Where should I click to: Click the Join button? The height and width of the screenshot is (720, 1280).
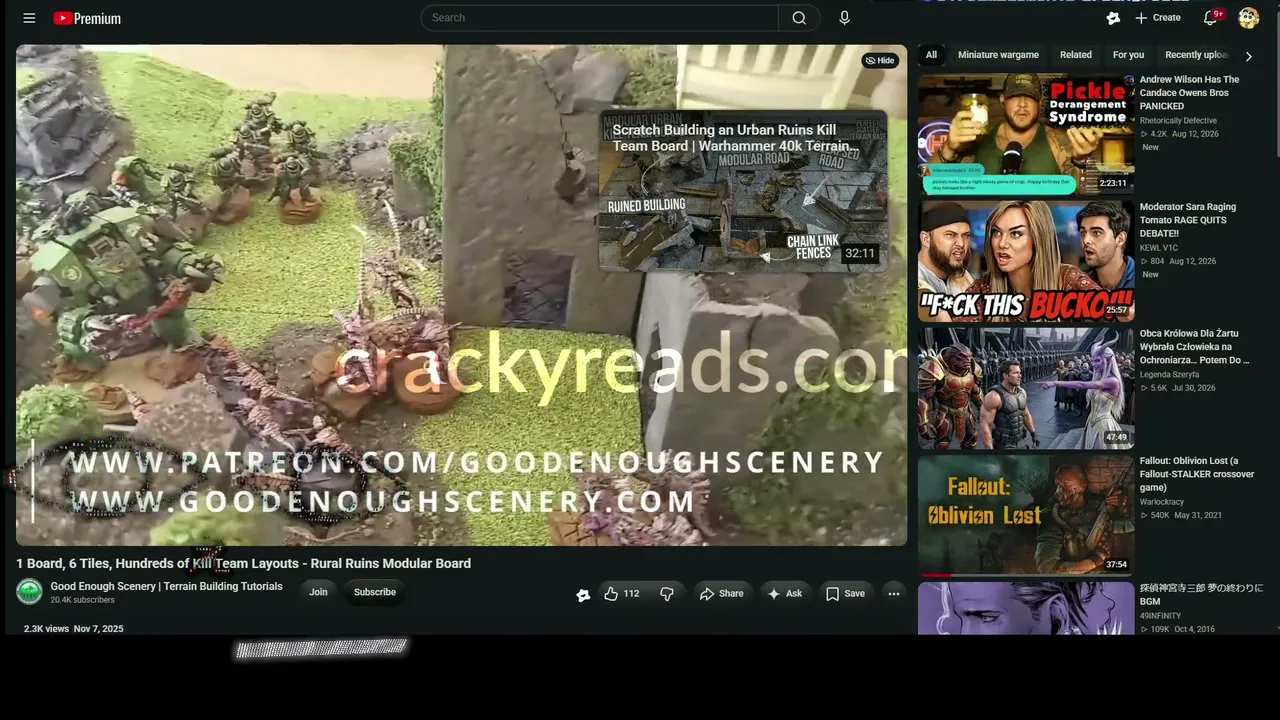point(318,593)
